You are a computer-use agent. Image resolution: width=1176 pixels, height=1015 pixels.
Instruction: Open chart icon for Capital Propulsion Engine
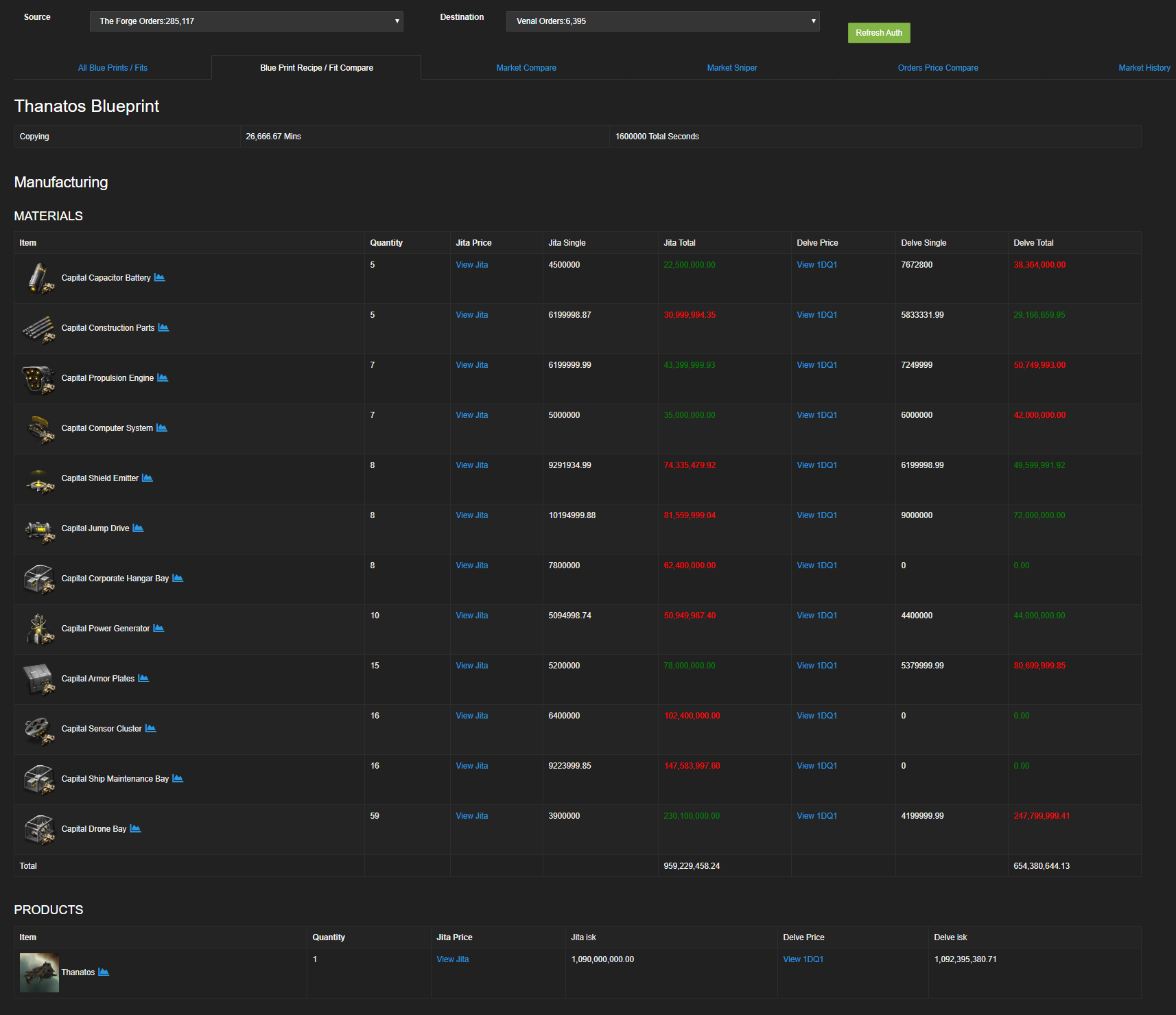point(163,377)
